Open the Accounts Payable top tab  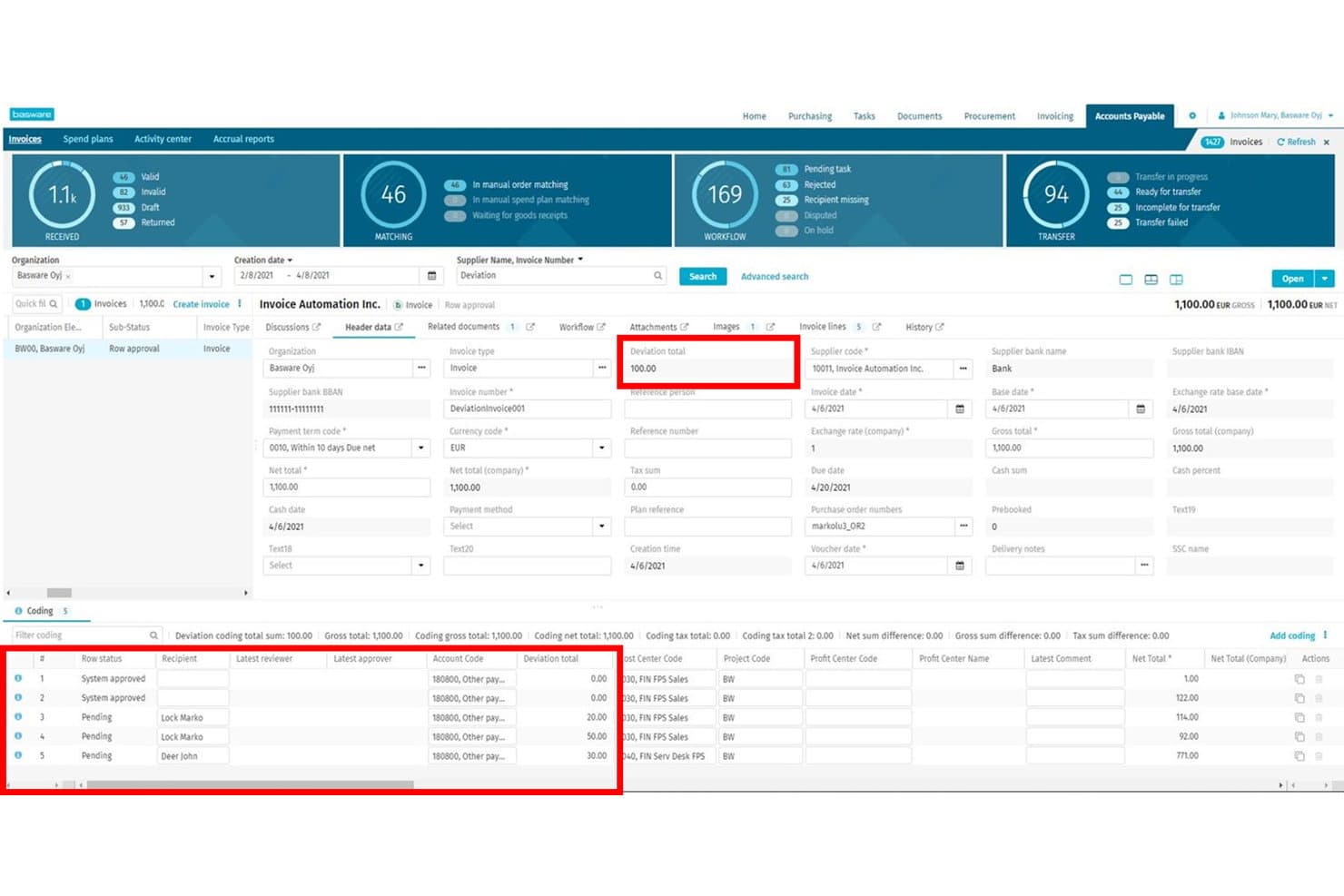pyautogui.click(x=1130, y=116)
